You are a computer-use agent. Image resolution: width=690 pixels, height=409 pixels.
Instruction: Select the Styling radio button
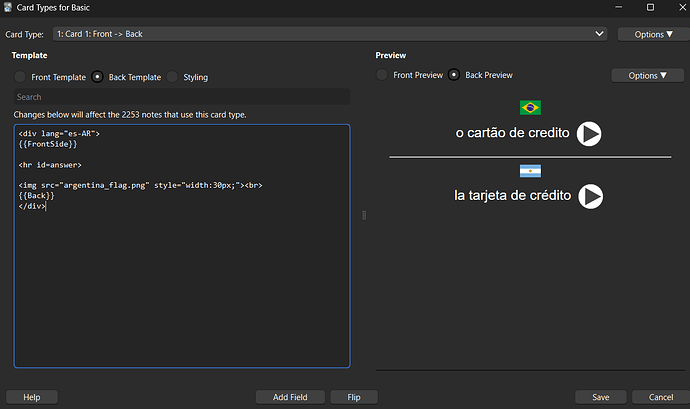click(172, 76)
